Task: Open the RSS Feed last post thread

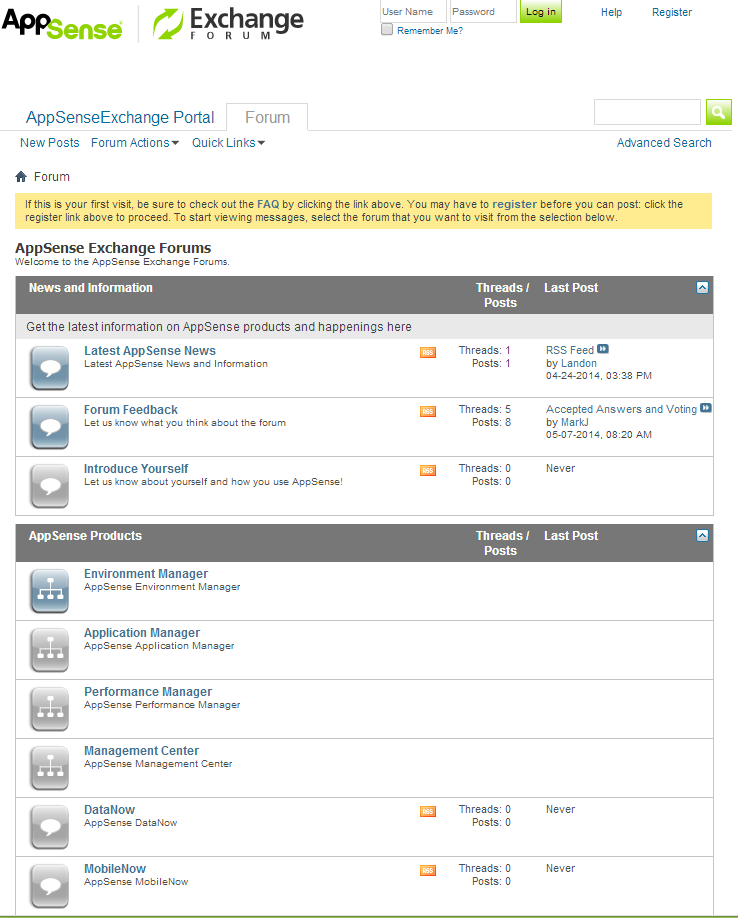Action: (x=570, y=350)
